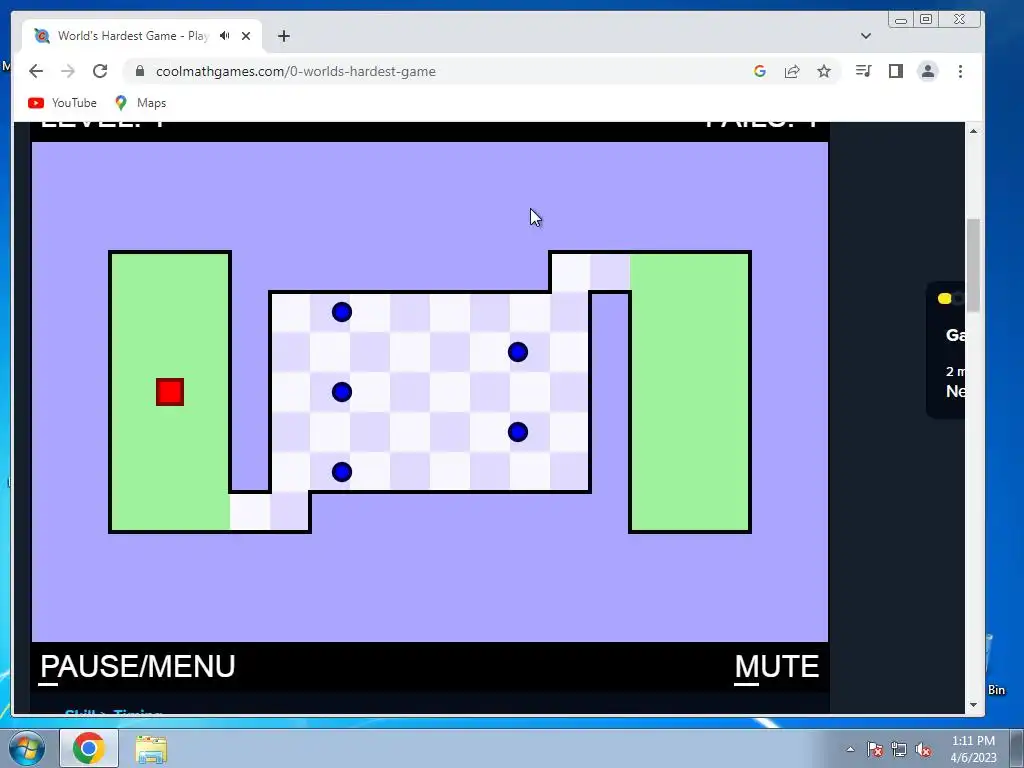Click the Chrome taskbar icon
The image size is (1024, 768).
point(89,748)
